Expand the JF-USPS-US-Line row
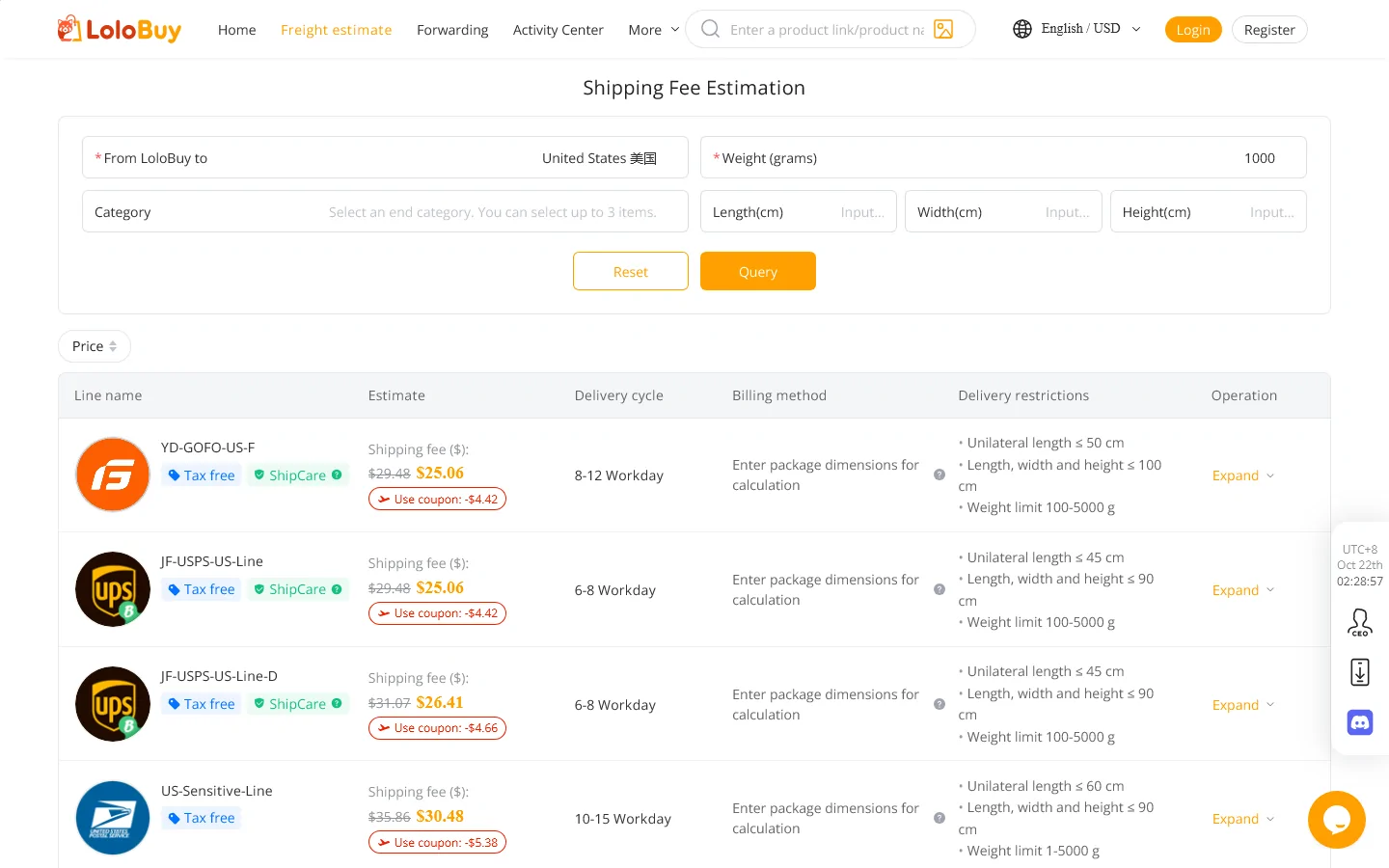Viewport: 1389px width, 868px height. pyautogui.click(x=1243, y=590)
